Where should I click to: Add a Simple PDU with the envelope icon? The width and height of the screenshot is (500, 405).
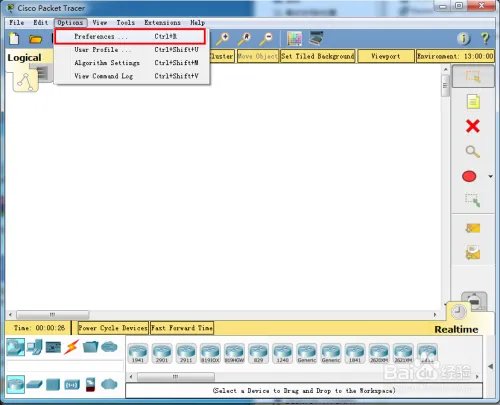473,228
